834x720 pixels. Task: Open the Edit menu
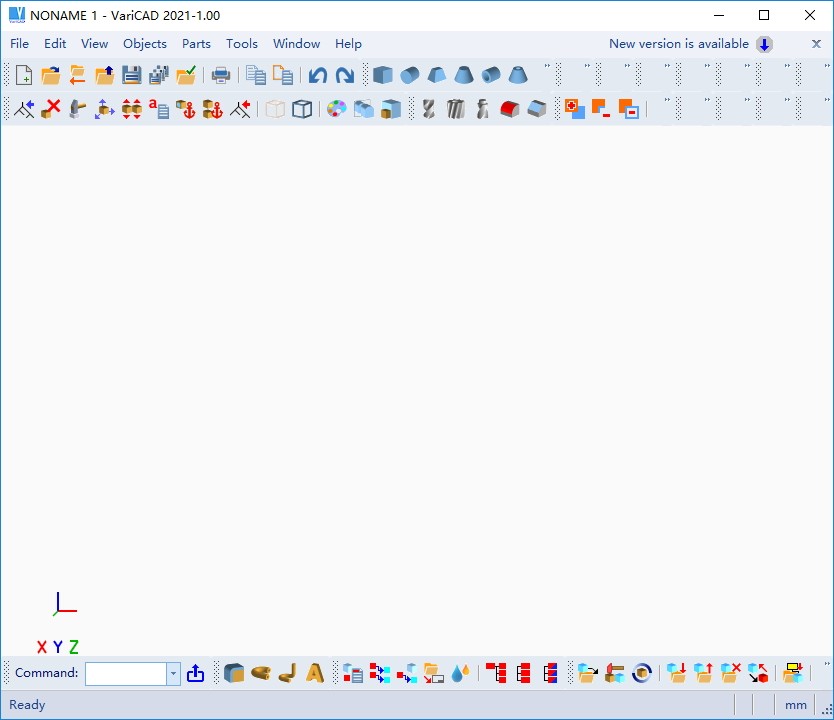(x=55, y=44)
